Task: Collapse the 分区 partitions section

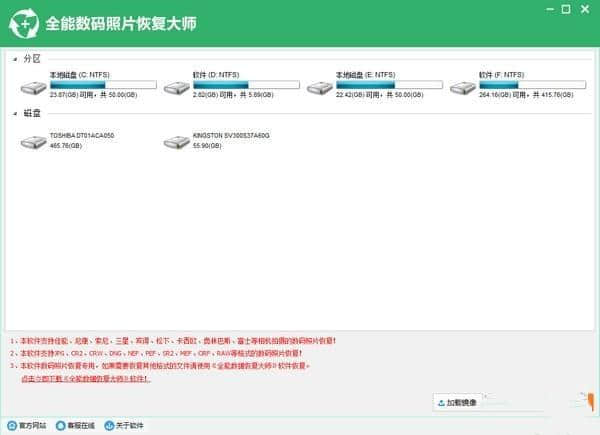Action: [x=14, y=59]
